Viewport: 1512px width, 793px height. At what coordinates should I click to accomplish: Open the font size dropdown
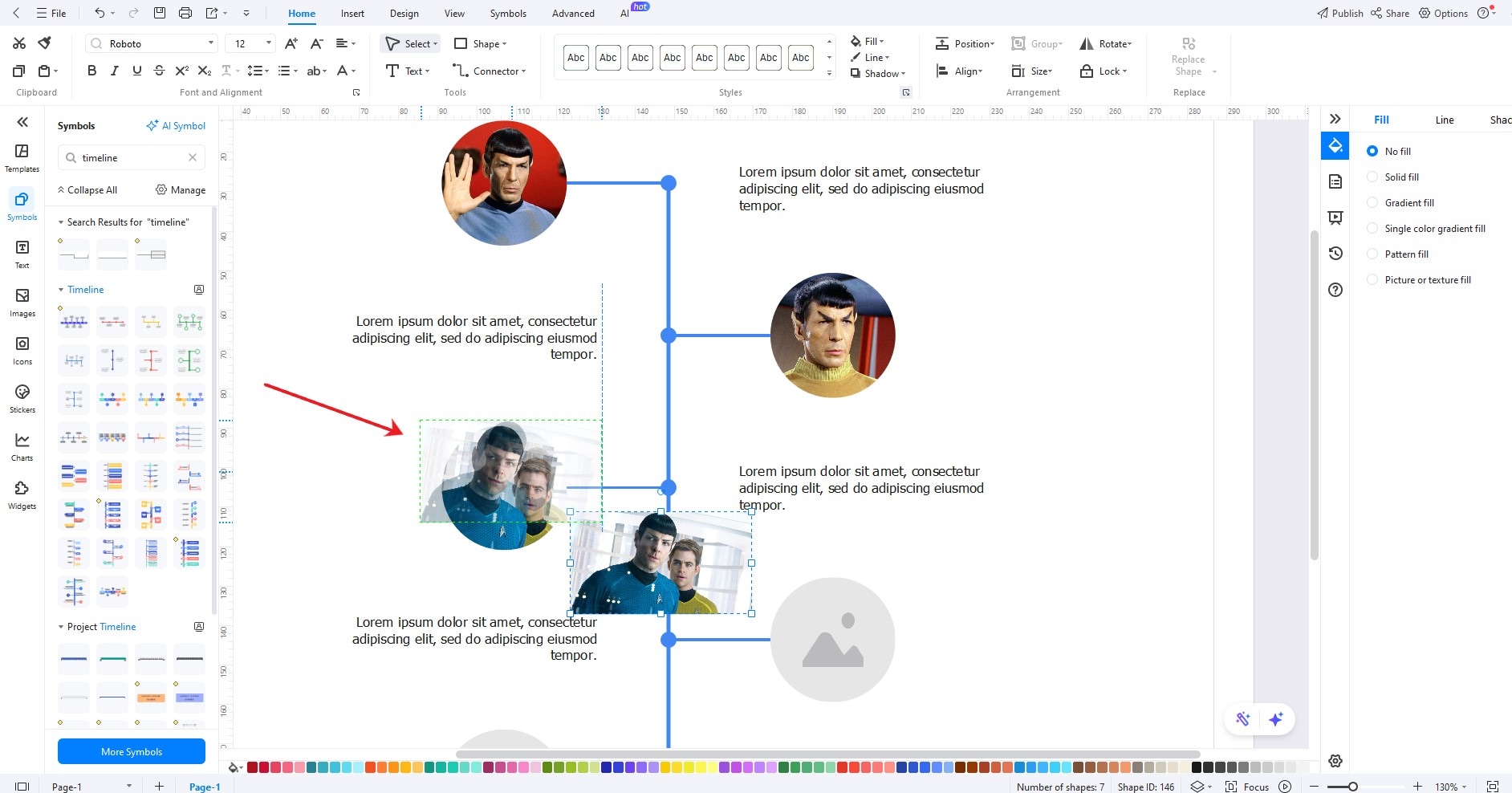tap(269, 43)
